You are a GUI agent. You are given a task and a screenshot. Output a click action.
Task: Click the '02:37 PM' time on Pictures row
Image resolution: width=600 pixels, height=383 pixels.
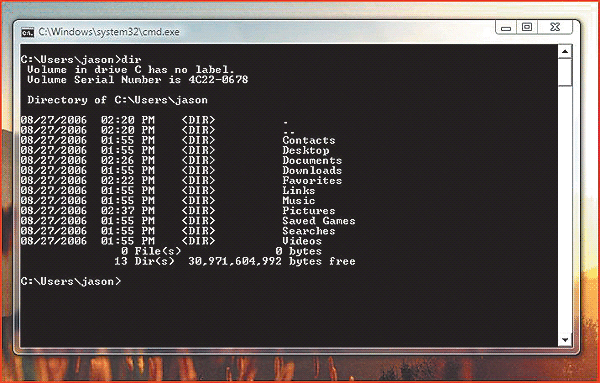click(x=128, y=210)
